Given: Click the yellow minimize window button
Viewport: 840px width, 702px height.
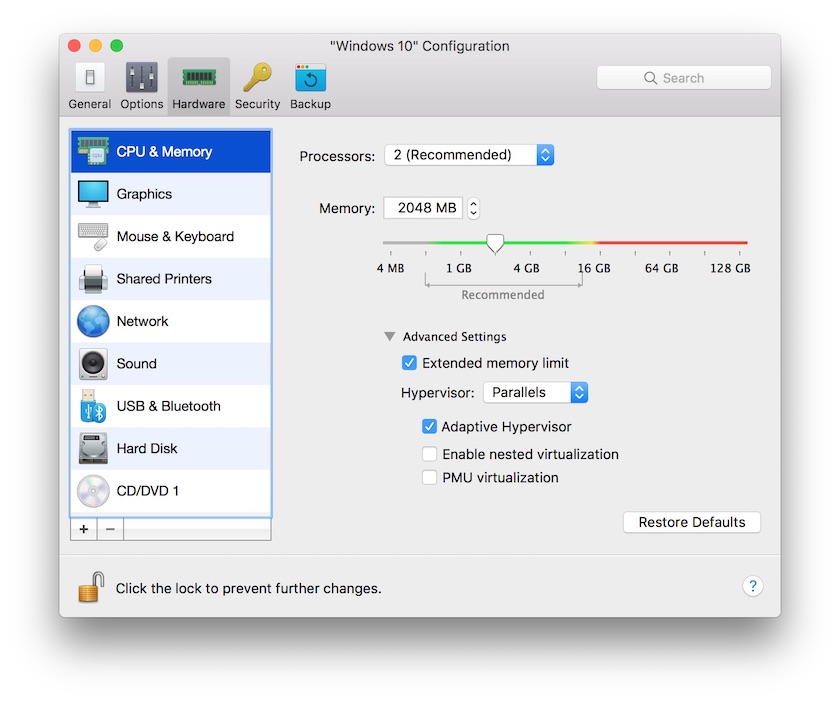Looking at the screenshot, I should coord(95,46).
